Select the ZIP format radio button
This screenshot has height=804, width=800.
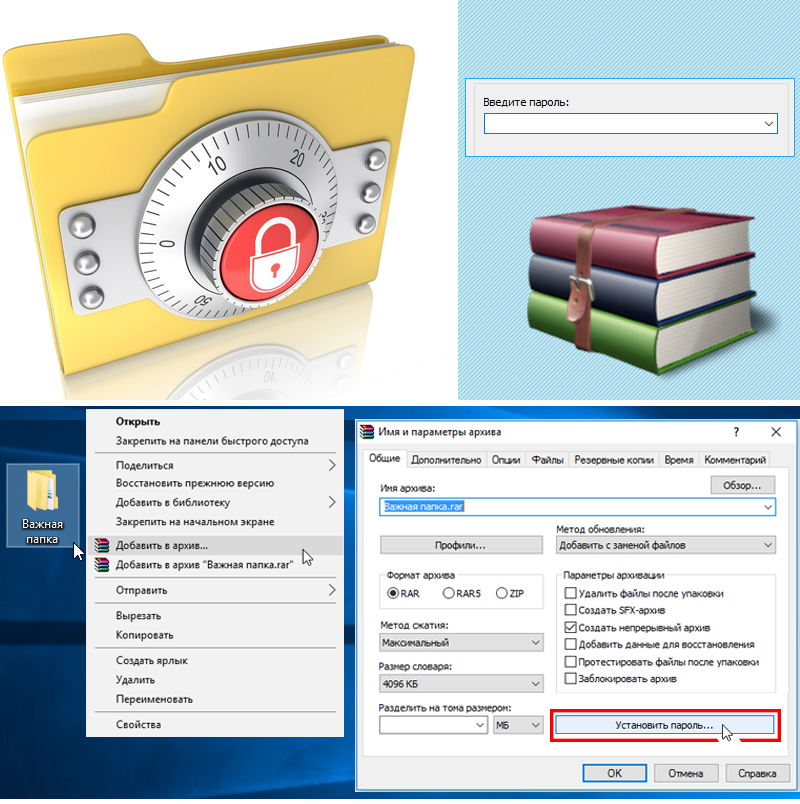click(x=502, y=593)
